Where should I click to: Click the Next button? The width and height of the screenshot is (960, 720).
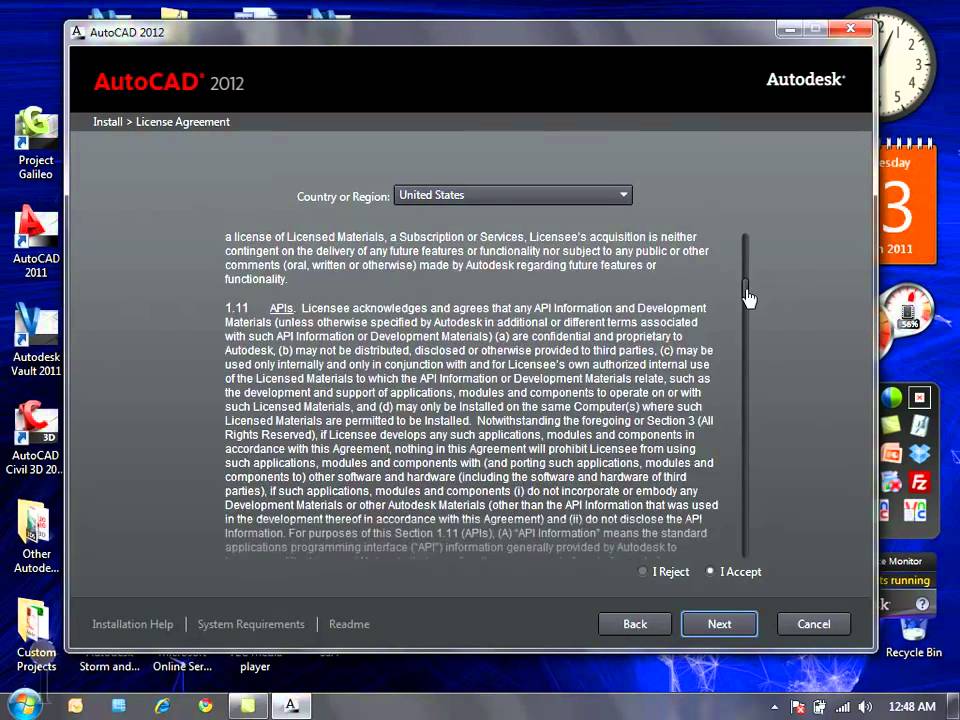coord(719,624)
